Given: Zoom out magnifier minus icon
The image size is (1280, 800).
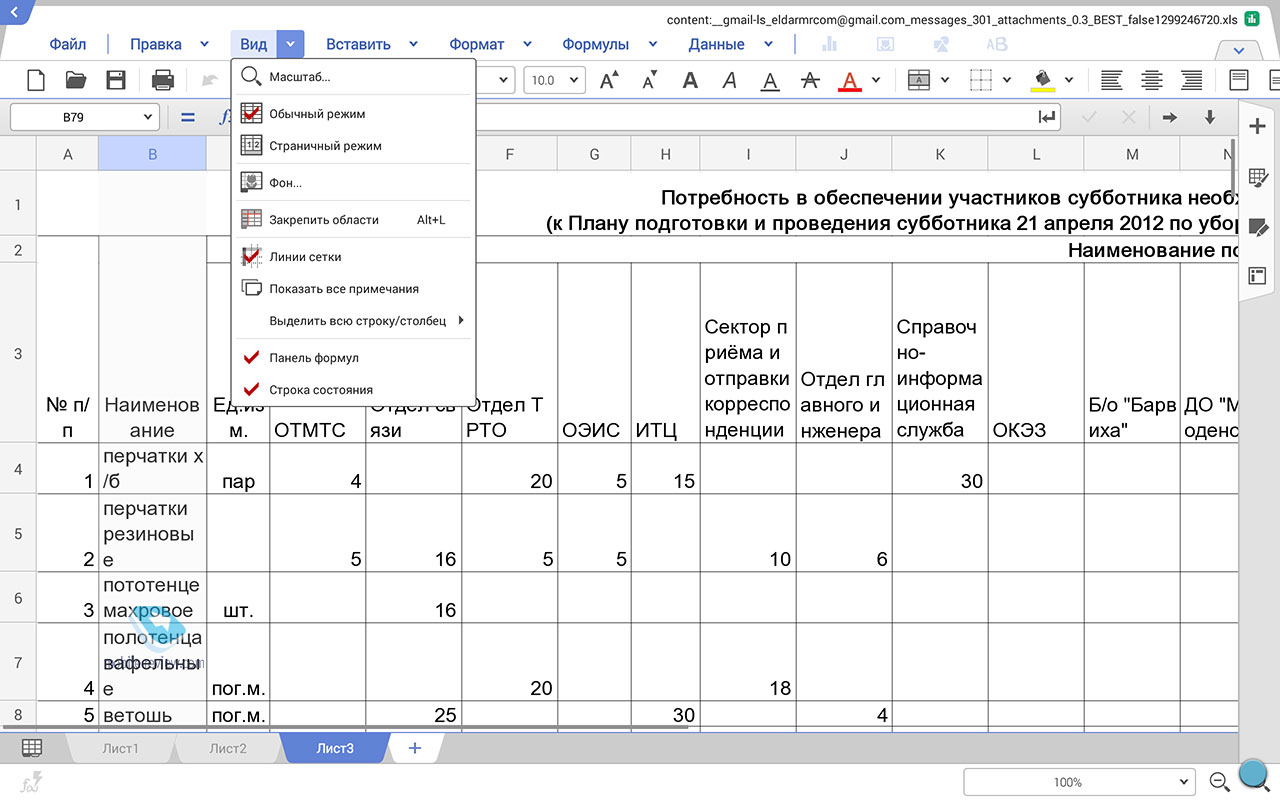Looking at the screenshot, I should tap(1219, 782).
